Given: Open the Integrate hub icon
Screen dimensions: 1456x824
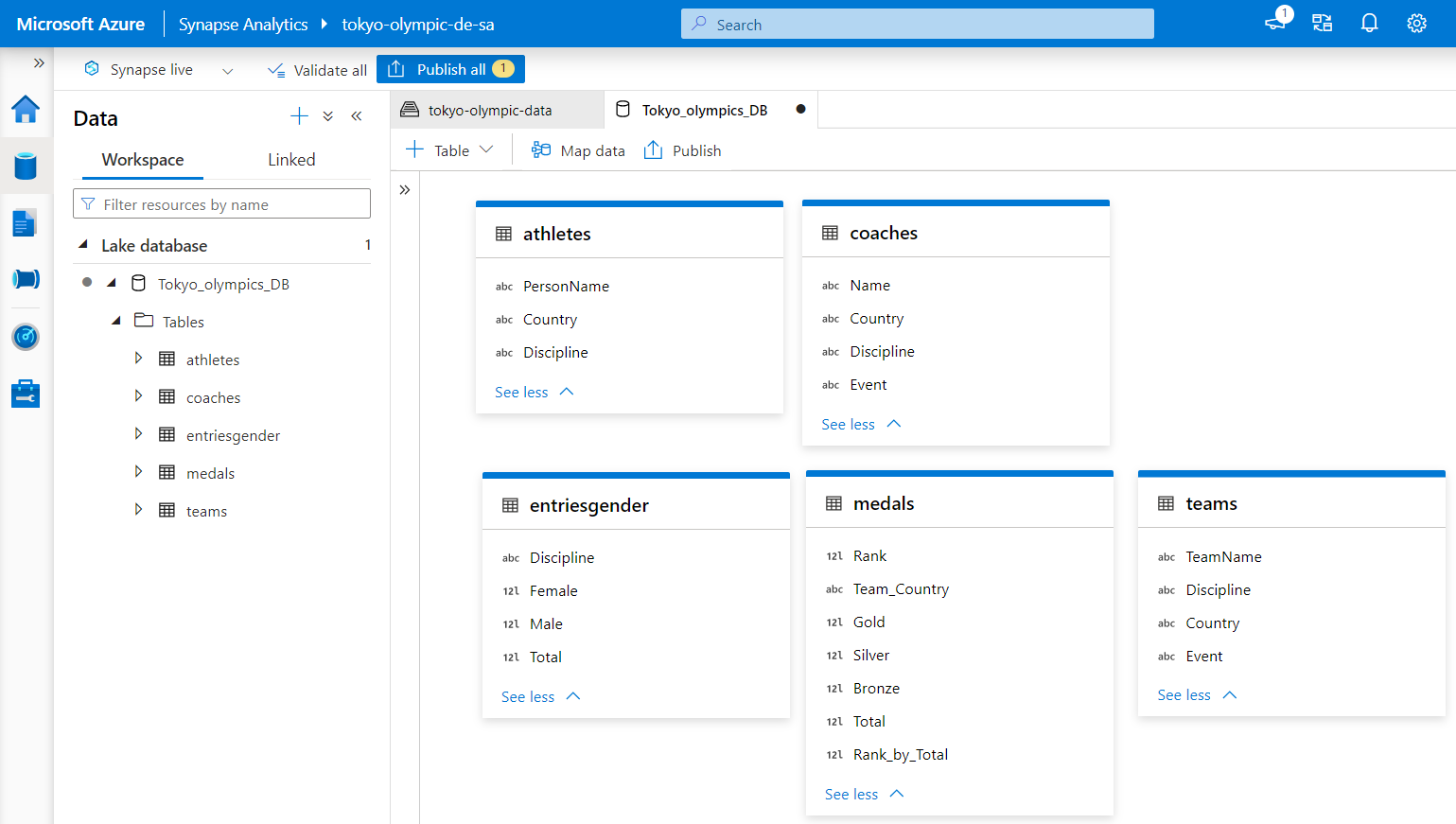Looking at the screenshot, I should (x=25, y=279).
